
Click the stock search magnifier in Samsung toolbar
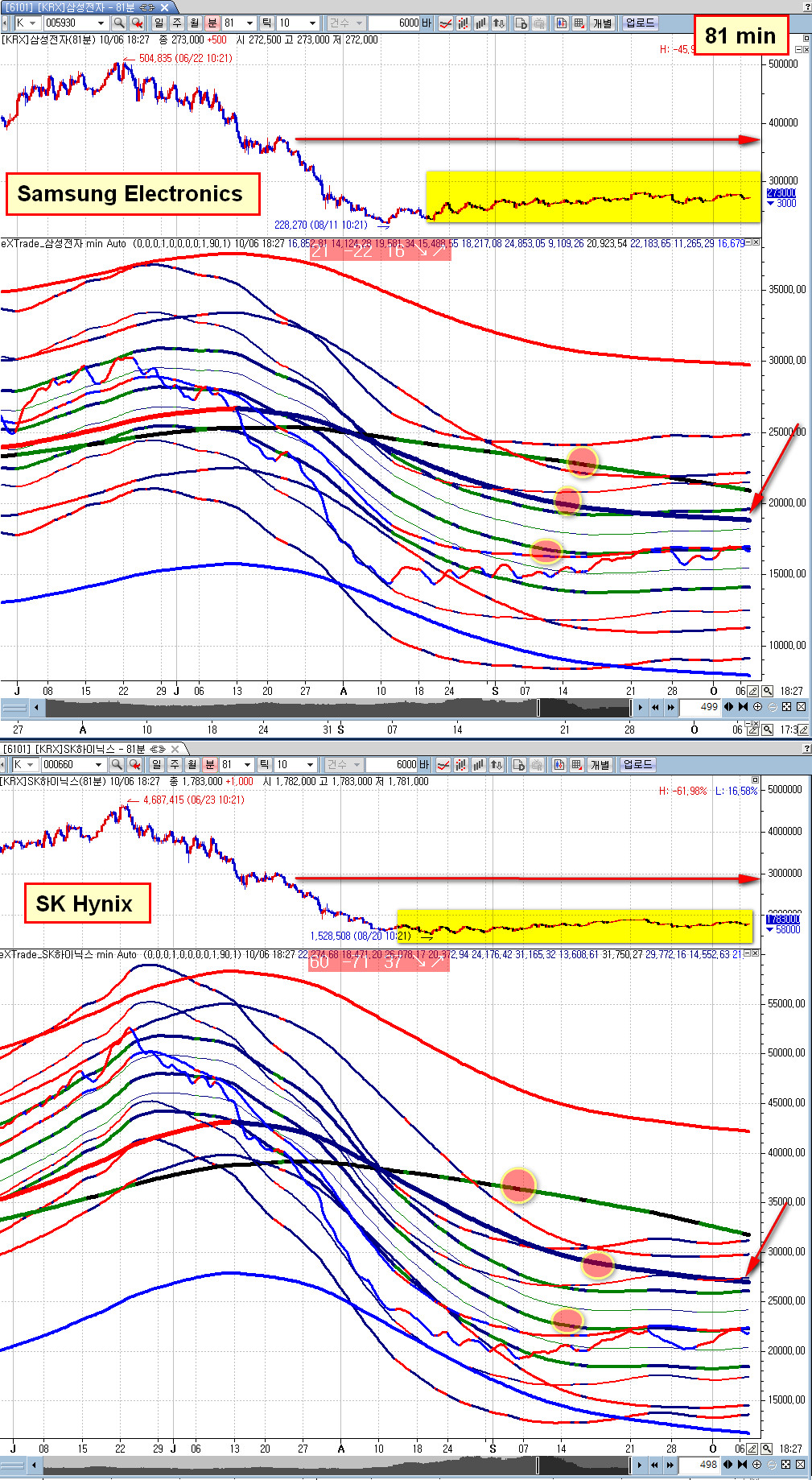(119, 23)
